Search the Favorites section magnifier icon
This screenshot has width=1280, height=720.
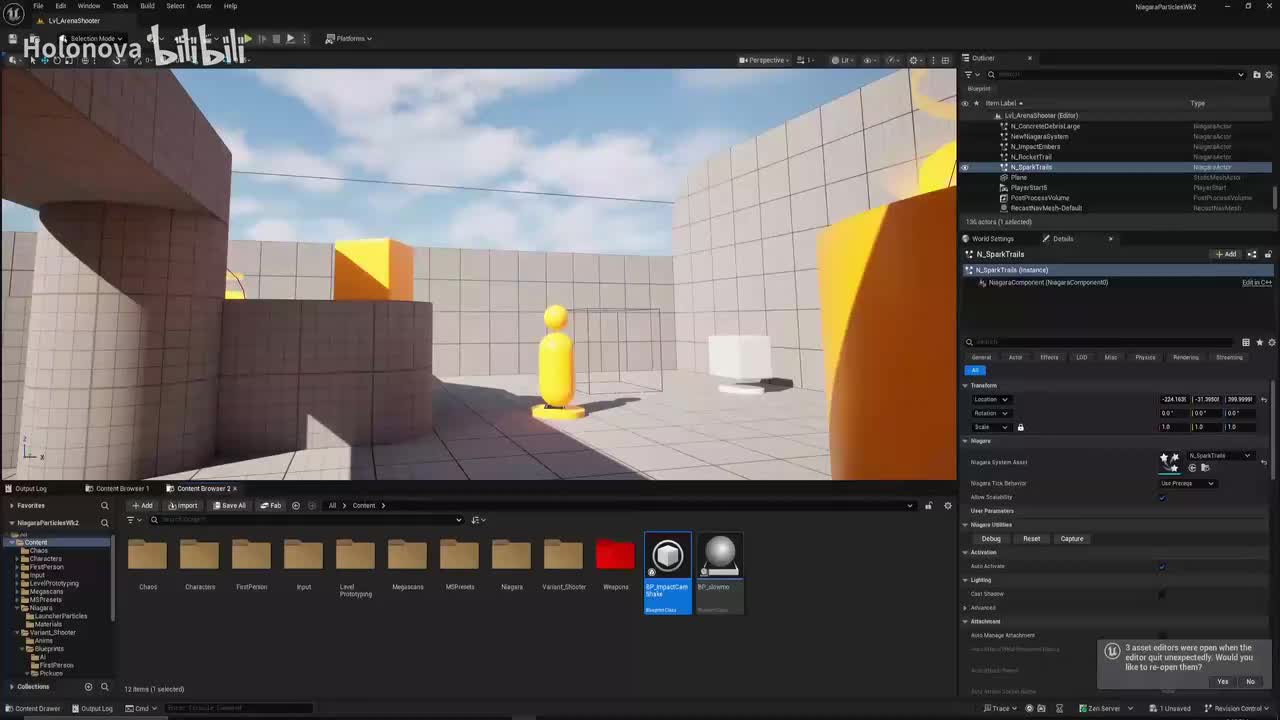(x=104, y=505)
